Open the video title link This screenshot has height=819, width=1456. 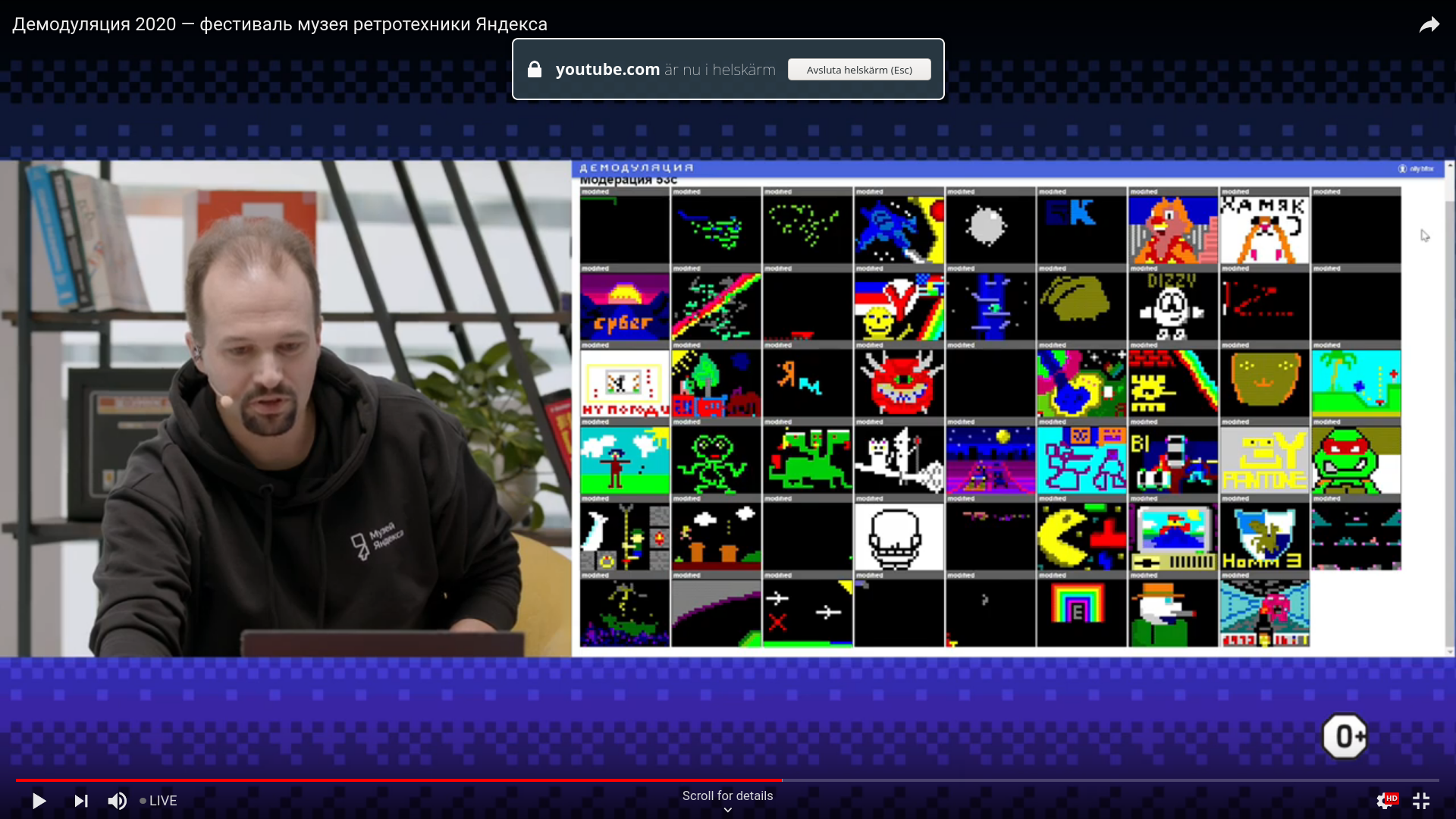279,24
